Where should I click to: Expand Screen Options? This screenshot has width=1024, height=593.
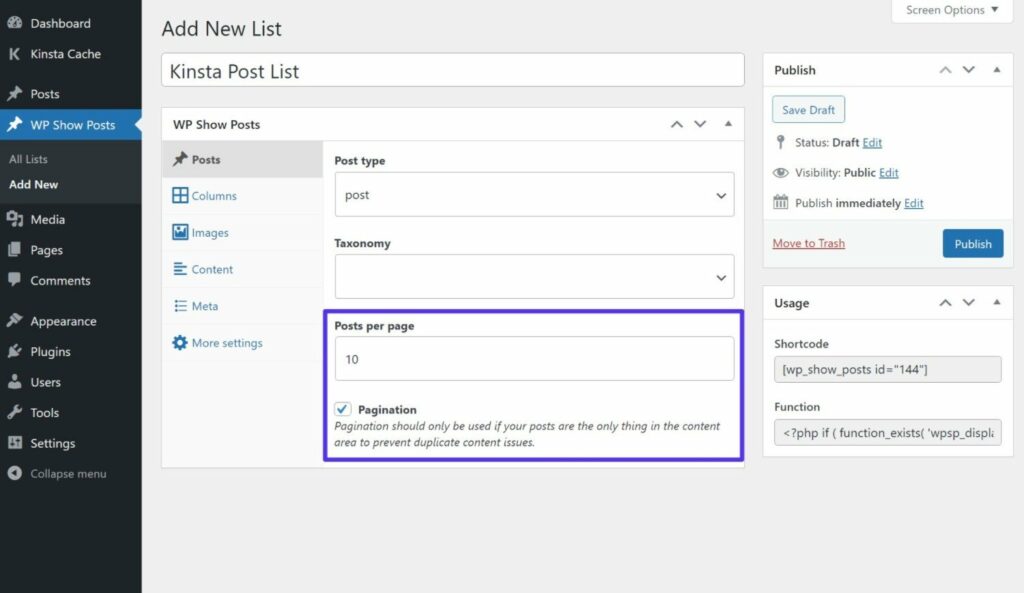point(949,10)
